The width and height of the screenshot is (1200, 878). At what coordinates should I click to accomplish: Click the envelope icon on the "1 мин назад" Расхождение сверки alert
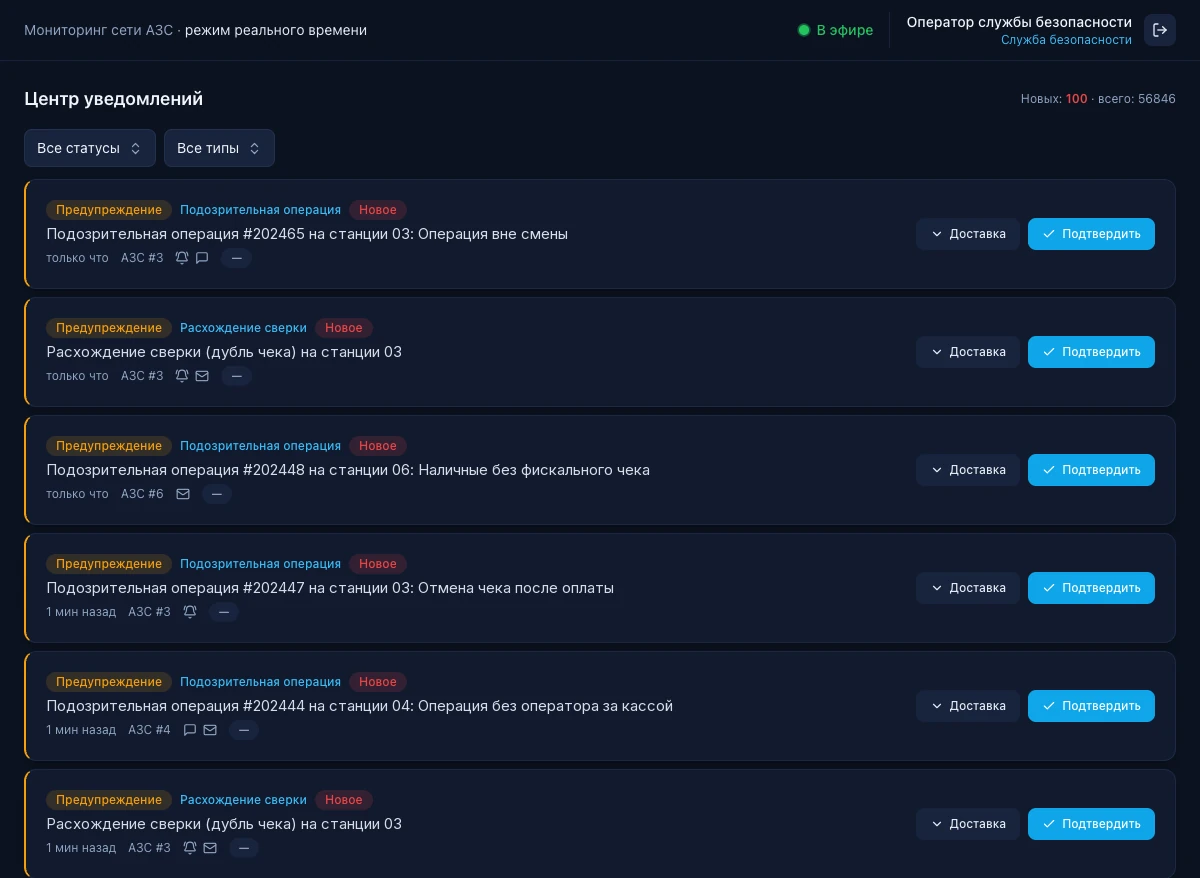tap(210, 848)
